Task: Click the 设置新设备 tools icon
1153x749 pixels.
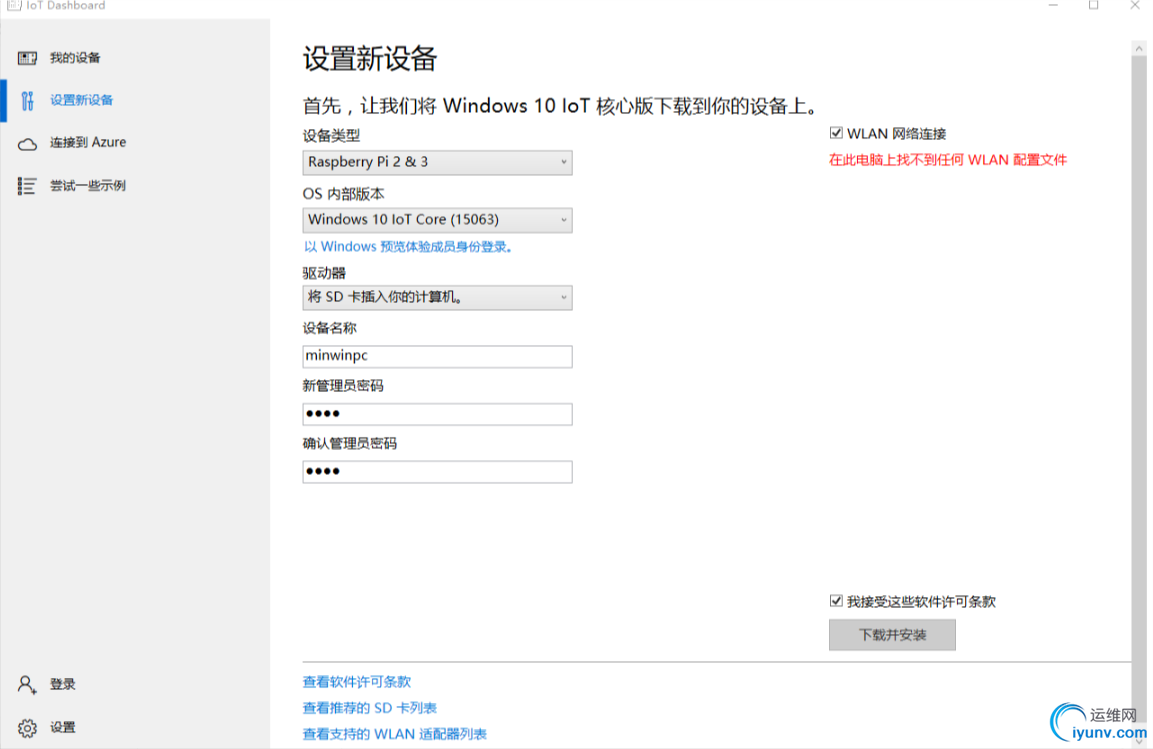Action: 27,101
